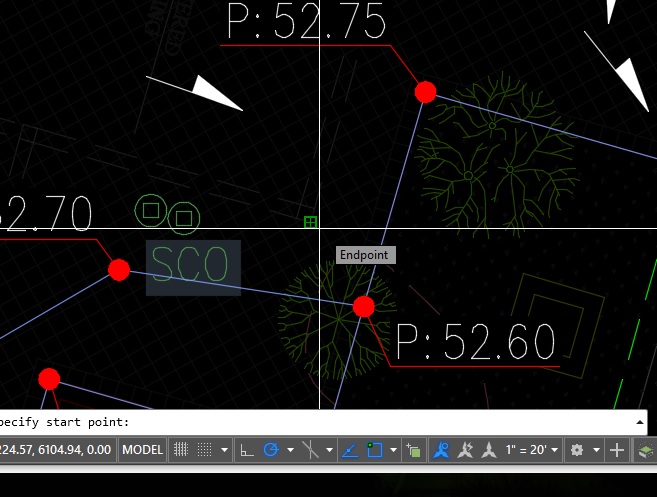Toggle object snap tracking icon

tap(350, 450)
